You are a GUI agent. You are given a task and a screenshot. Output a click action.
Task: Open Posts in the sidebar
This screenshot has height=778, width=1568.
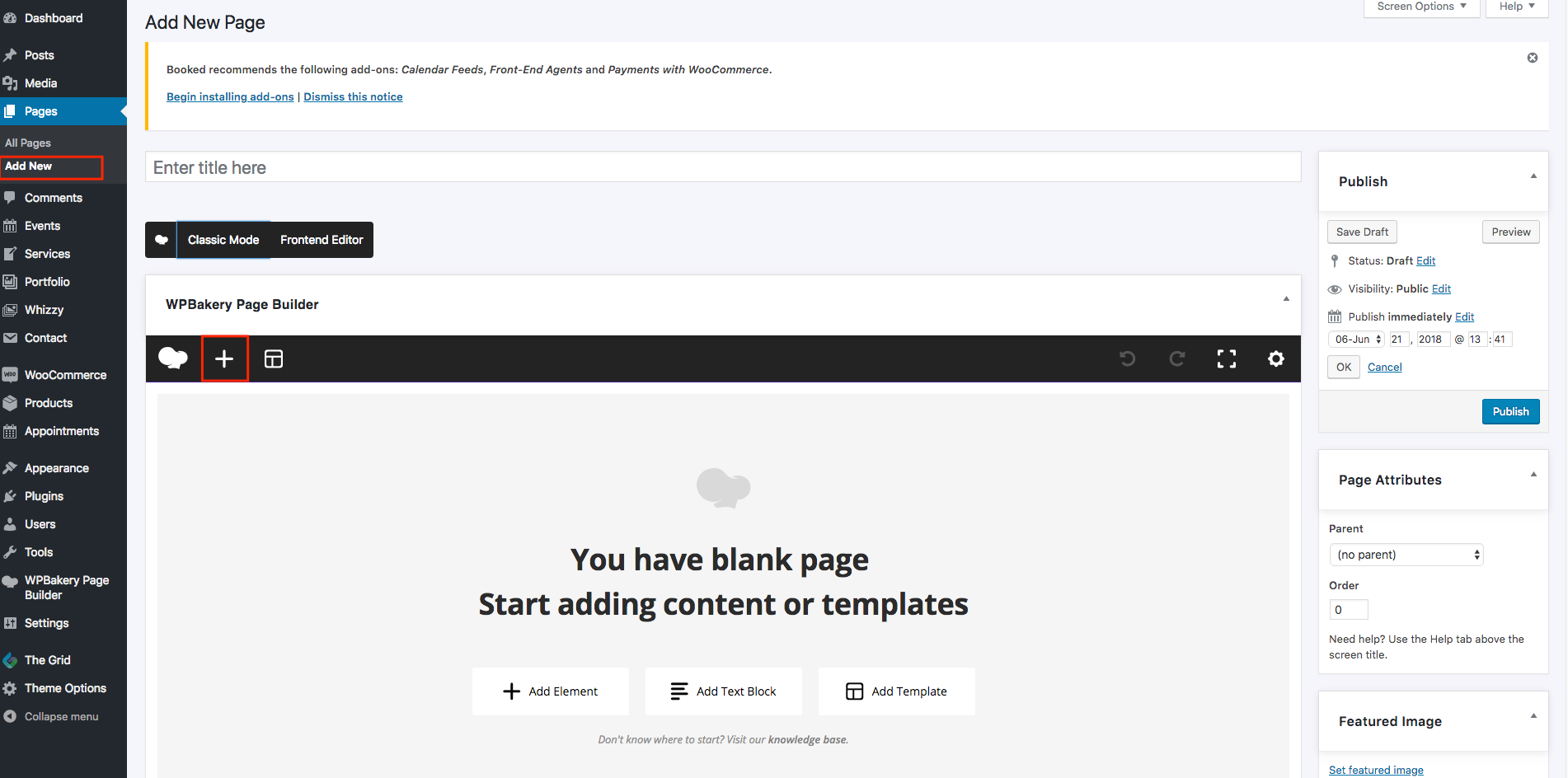(40, 55)
